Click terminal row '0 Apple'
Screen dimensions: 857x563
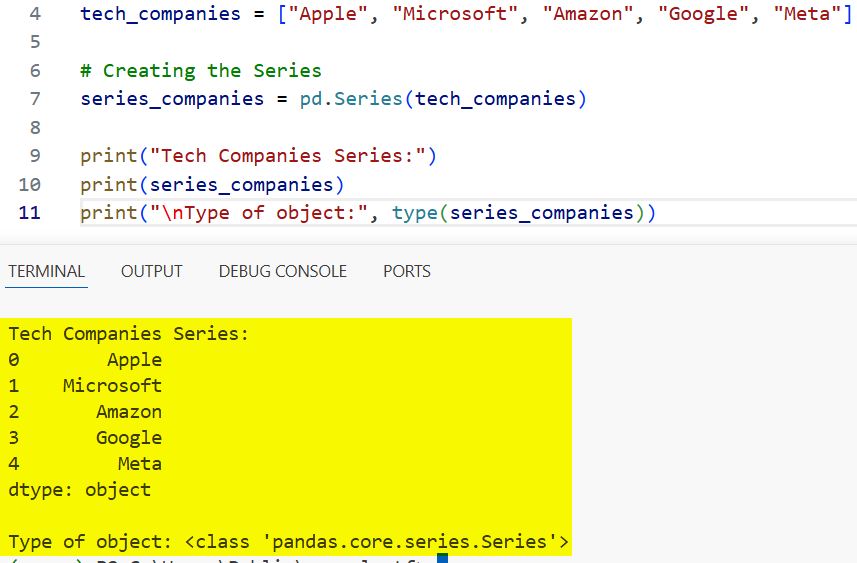tap(85, 360)
